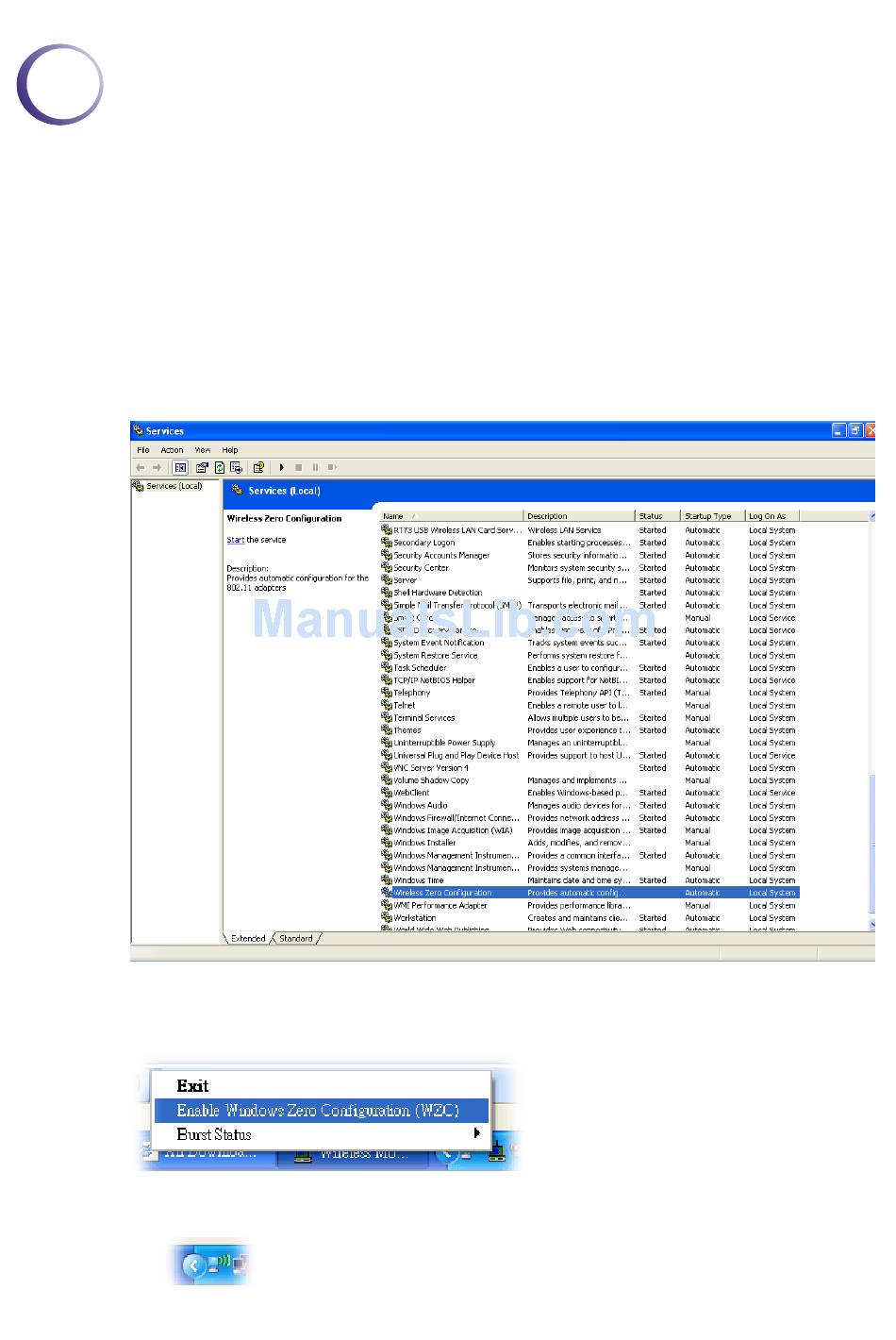Toggle Show/Hide Console Tree icon
Image resolution: width=896 pixels, height=1340 pixels.
point(180,467)
